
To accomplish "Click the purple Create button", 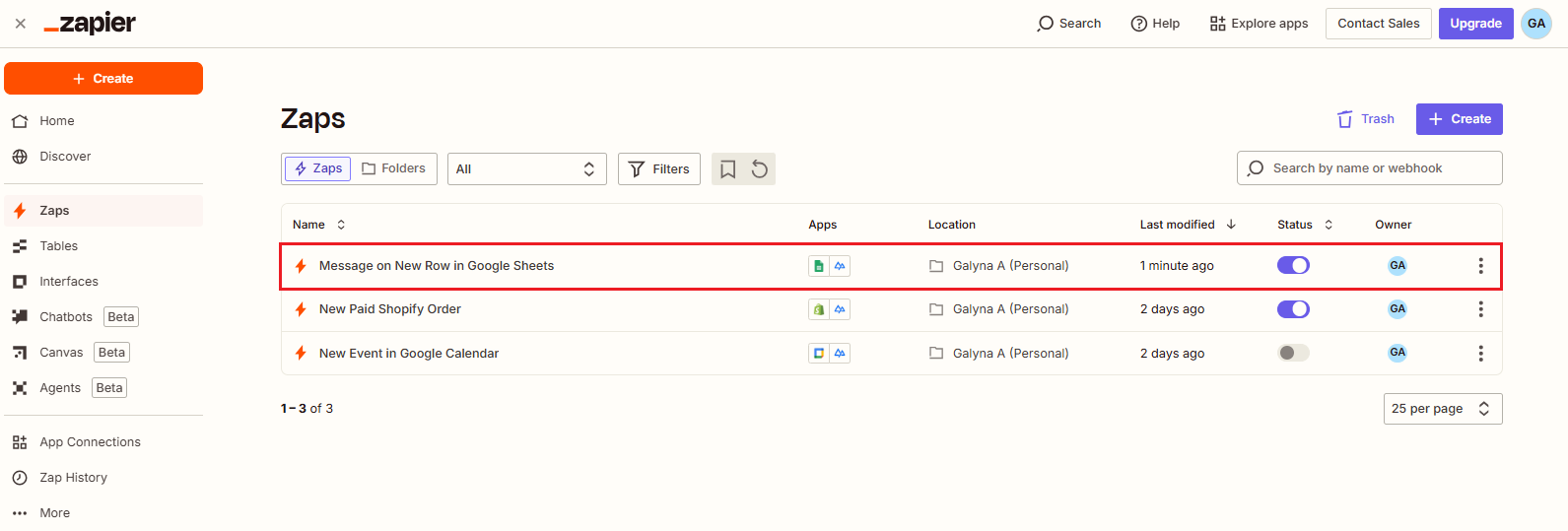I will pos(1460,119).
